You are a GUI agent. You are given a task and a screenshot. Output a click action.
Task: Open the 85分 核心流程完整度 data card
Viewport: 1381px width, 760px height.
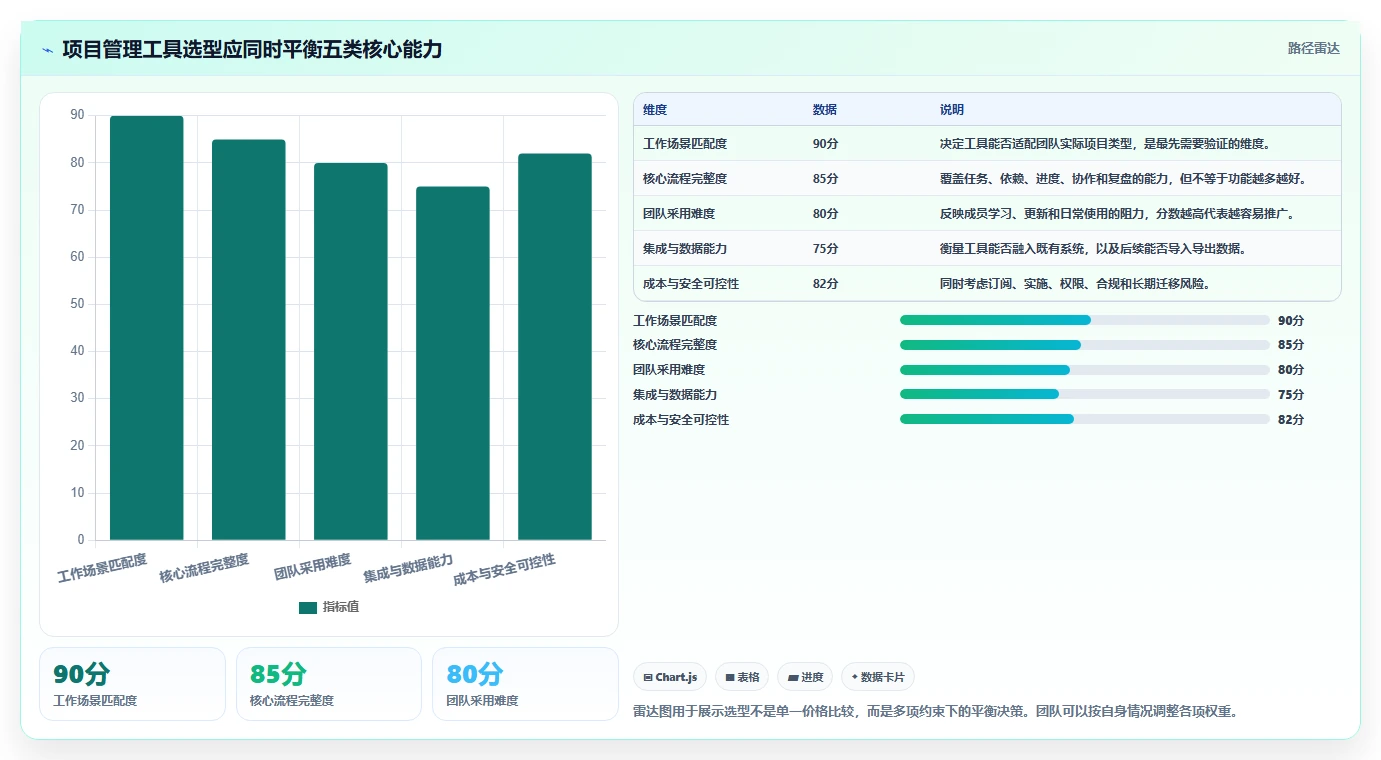329,684
